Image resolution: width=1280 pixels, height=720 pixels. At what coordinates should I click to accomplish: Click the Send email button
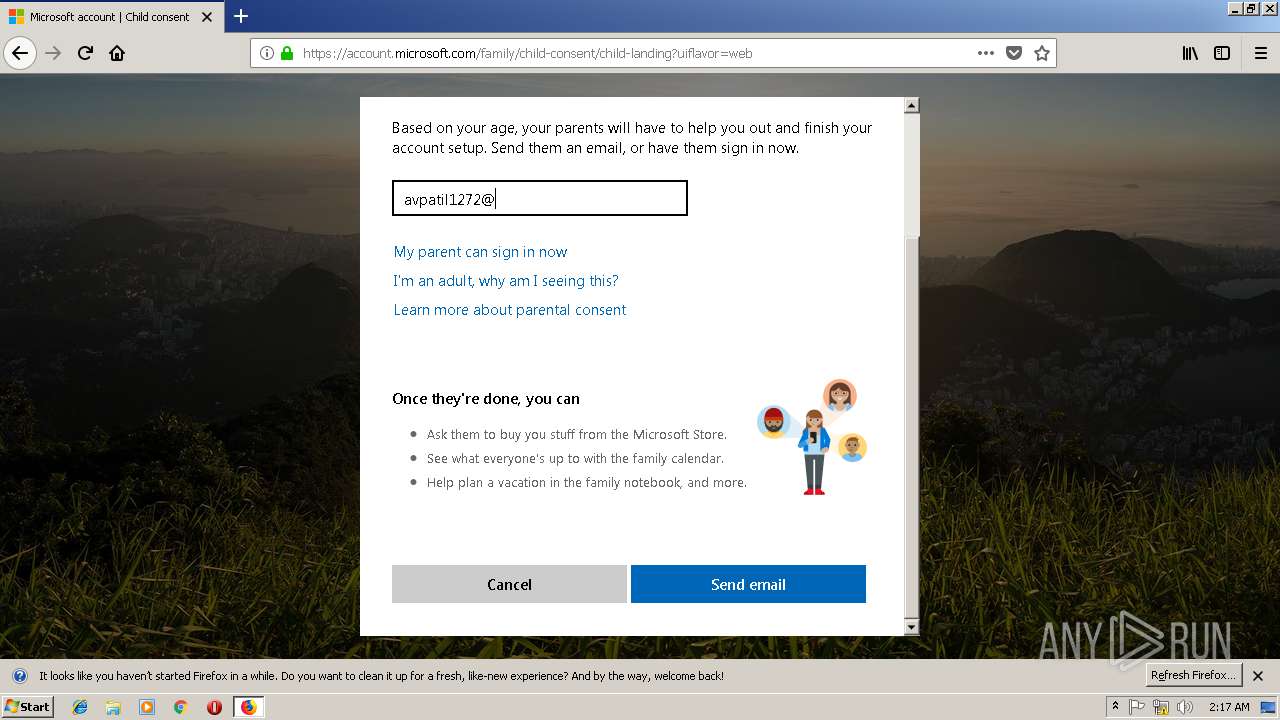(748, 584)
